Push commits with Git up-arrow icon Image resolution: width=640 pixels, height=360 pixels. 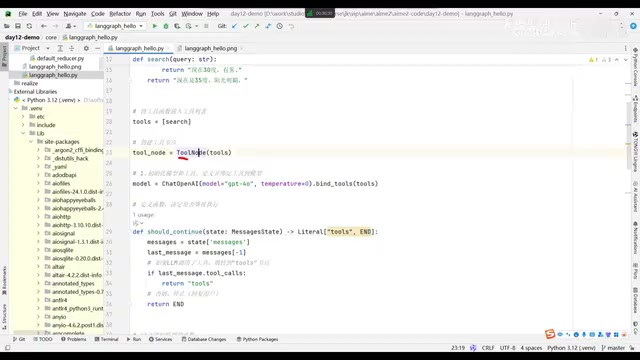[257, 26]
